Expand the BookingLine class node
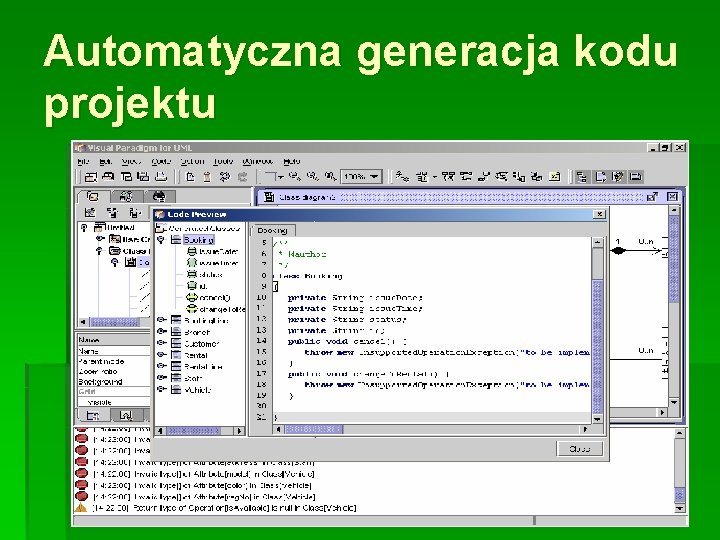The image size is (720, 540). (x=161, y=320)
